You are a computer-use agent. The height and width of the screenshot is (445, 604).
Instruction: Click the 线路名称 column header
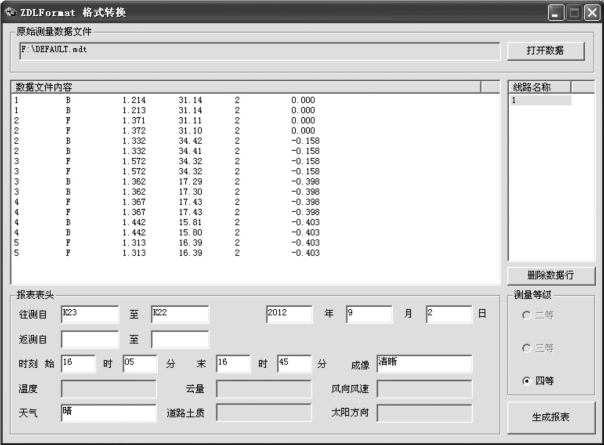coord(540,87)
